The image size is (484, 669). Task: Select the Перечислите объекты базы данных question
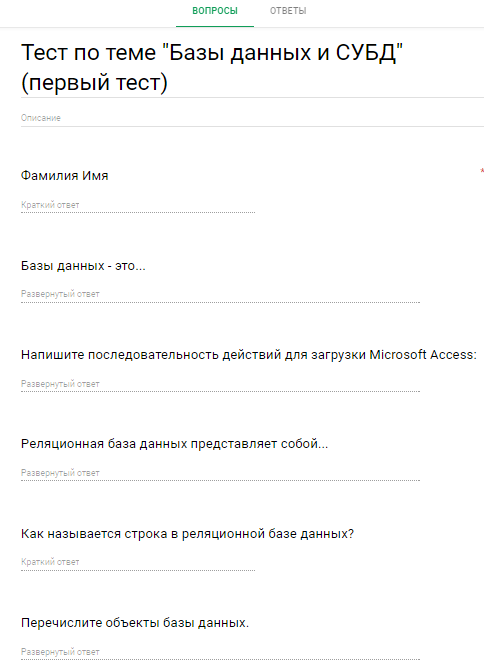tap(135, 623)
